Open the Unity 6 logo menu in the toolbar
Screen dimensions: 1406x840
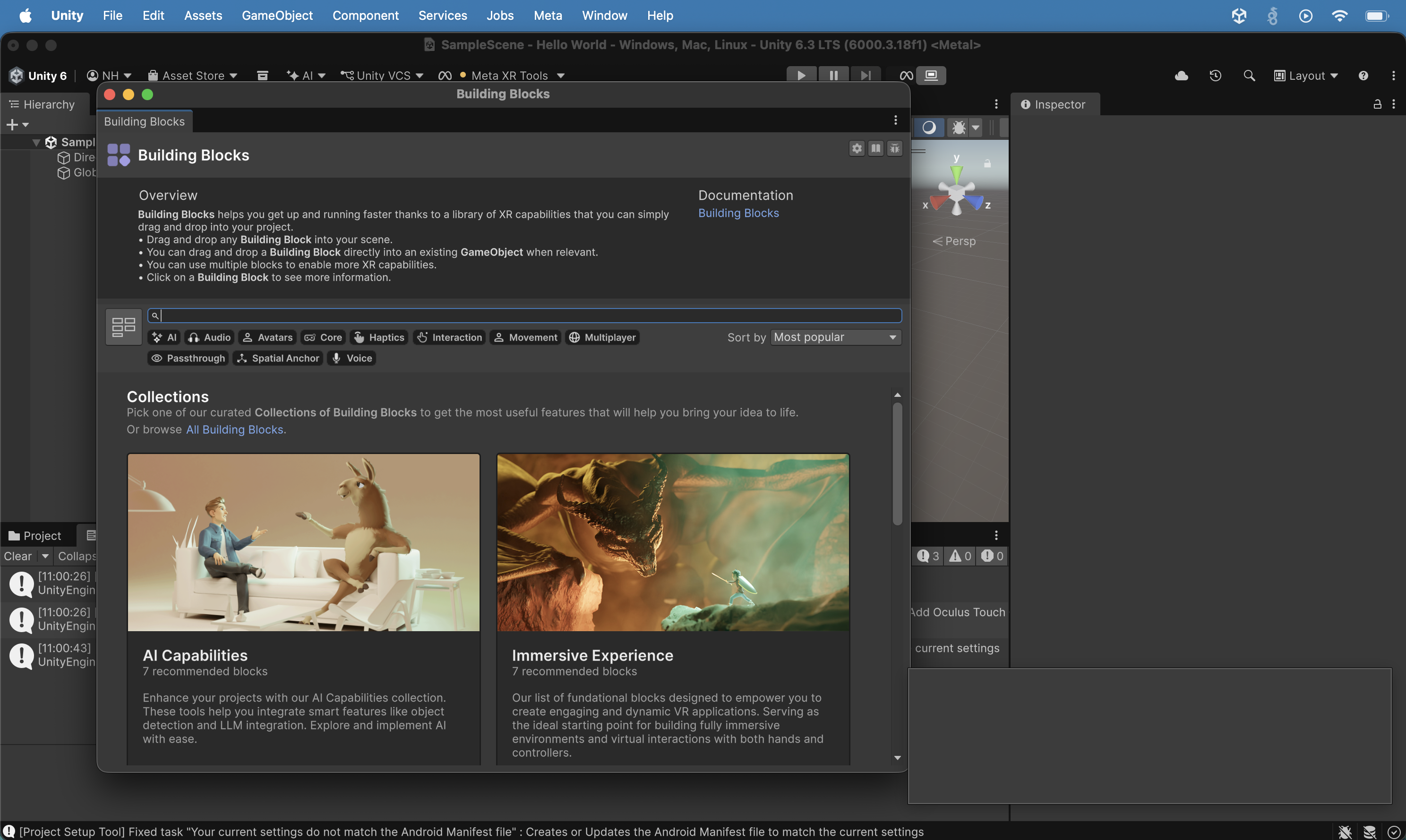coord(38,75)
